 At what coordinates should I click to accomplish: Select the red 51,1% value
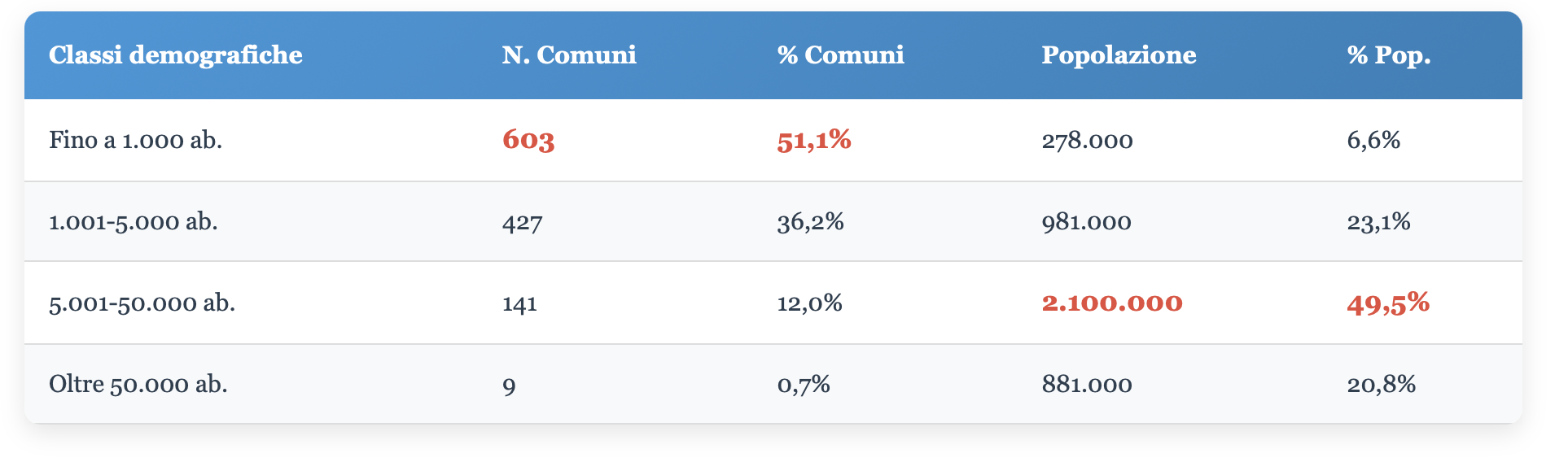click(813, 141)
